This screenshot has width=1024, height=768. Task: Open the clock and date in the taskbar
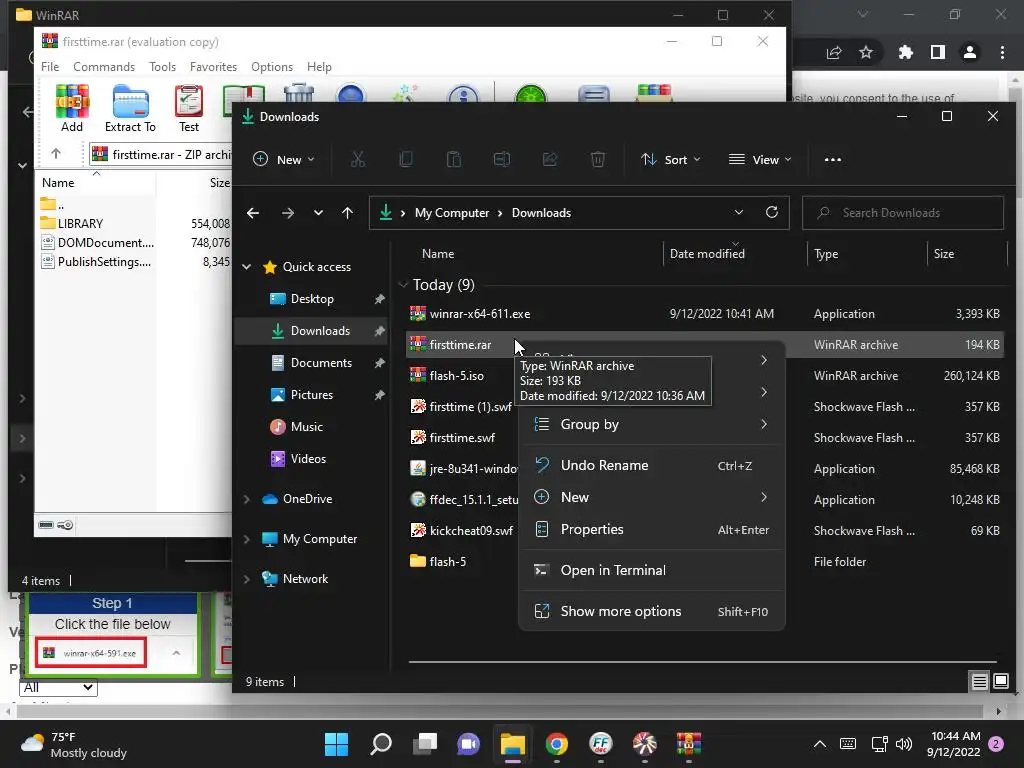[953, 744]
